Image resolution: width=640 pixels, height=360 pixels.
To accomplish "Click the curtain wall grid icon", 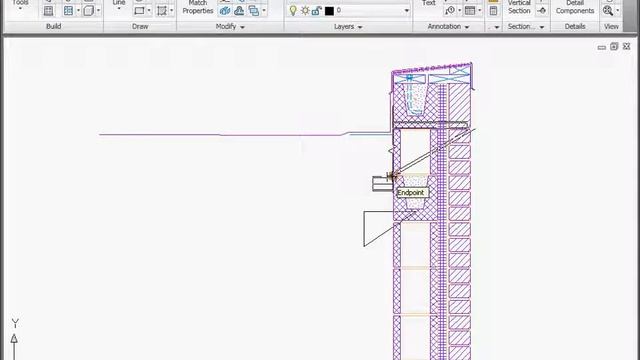I will [x=49, y=11].
